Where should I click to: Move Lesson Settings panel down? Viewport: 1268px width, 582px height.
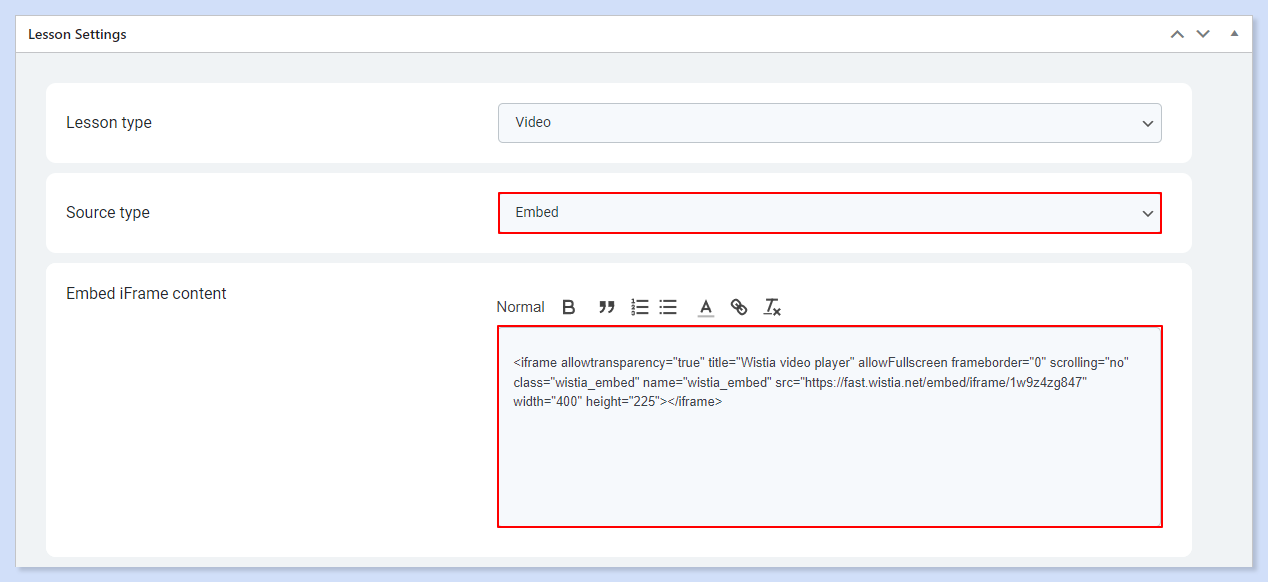(x=1203, y=34)
